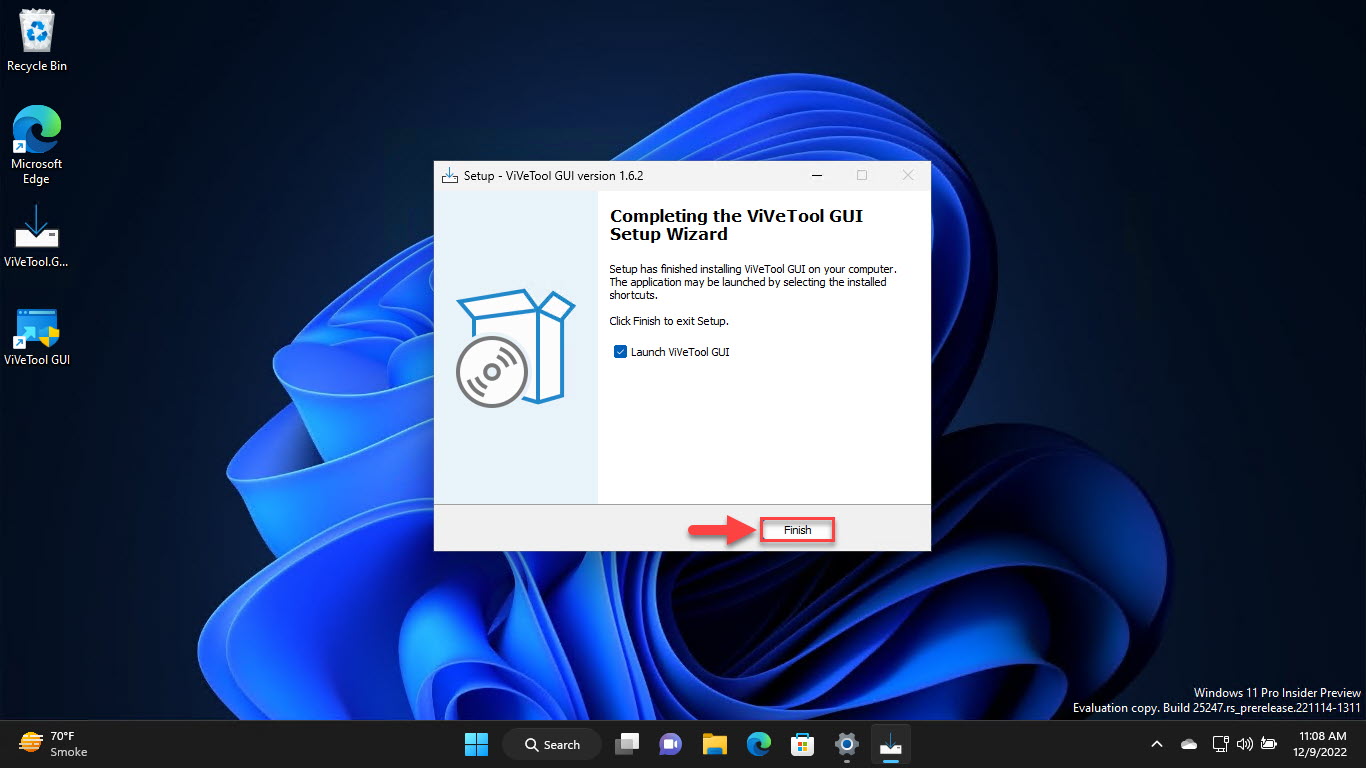Image resolution: width=1366 pixels, height=768 pixels.
Task: Click the taskbar Search box
Action: (x=552, y=744)
